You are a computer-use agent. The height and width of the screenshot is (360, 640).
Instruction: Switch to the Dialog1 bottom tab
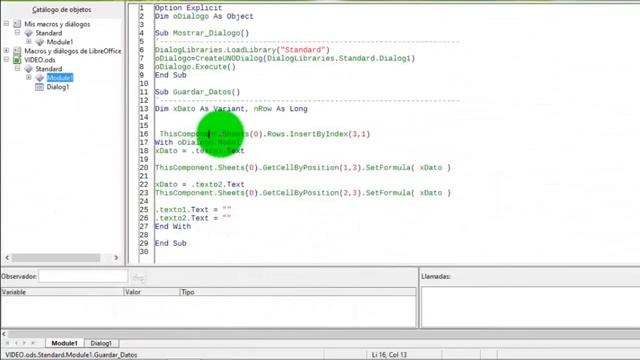pyautogui.click(x=101, y=343)
